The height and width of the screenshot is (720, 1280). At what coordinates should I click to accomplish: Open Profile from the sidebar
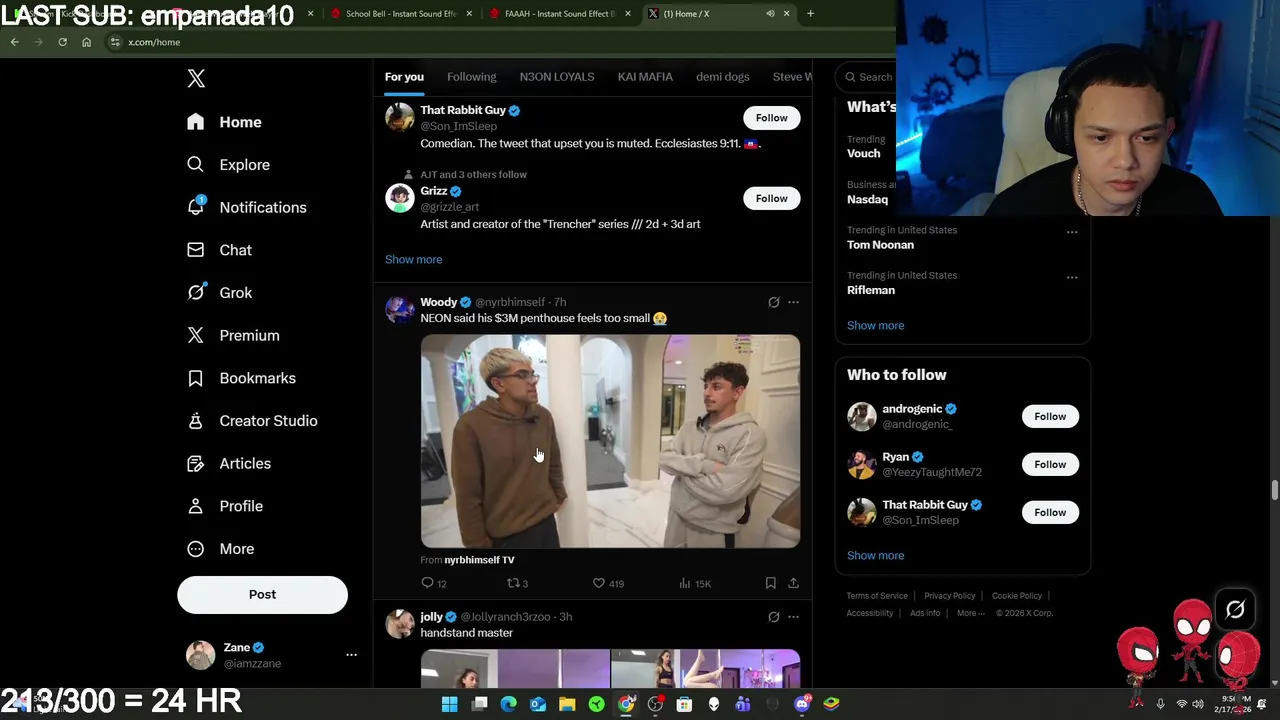pos(226,506)
